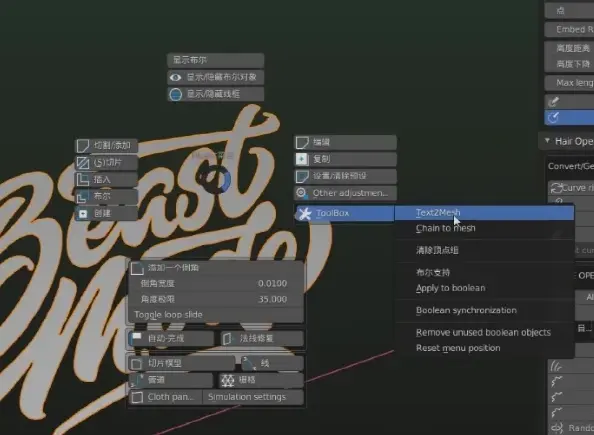Open the ToolBox menu
The width and height of the screenshot is (594, 435).
[345, 213]
